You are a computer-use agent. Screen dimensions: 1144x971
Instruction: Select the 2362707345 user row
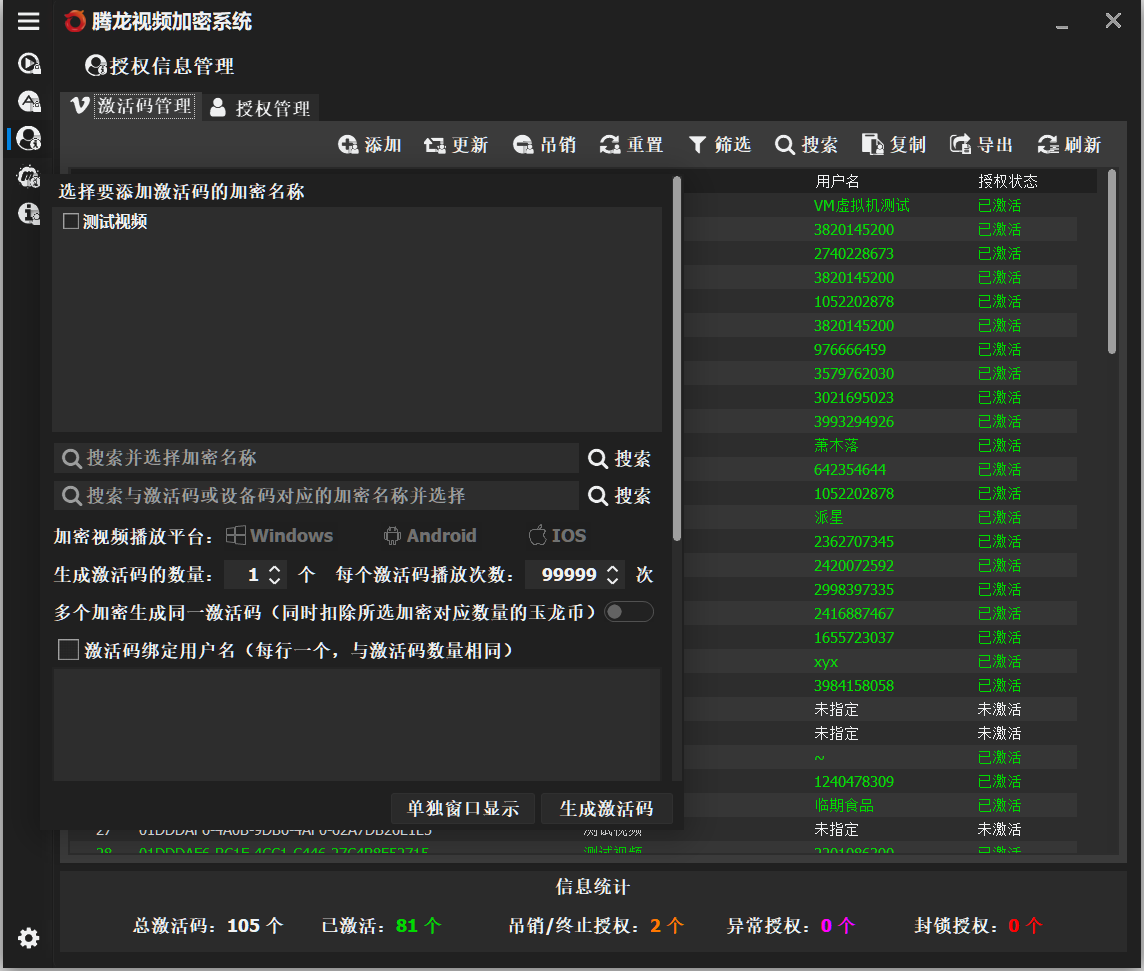click(x=878, y=541)
